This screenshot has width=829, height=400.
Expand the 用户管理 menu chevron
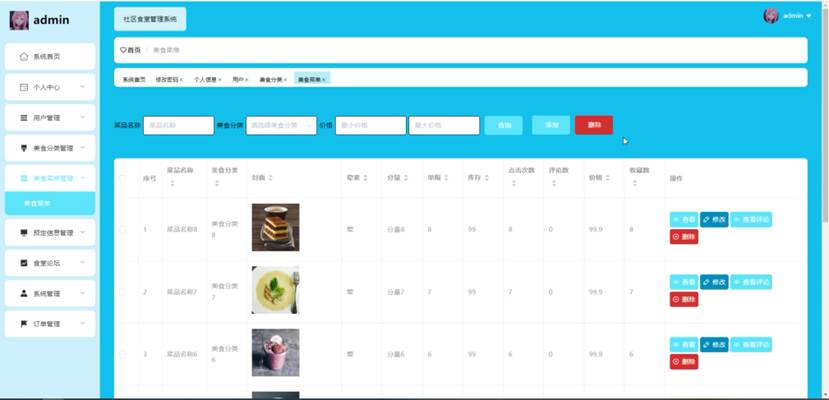click(x=82, y=117)
